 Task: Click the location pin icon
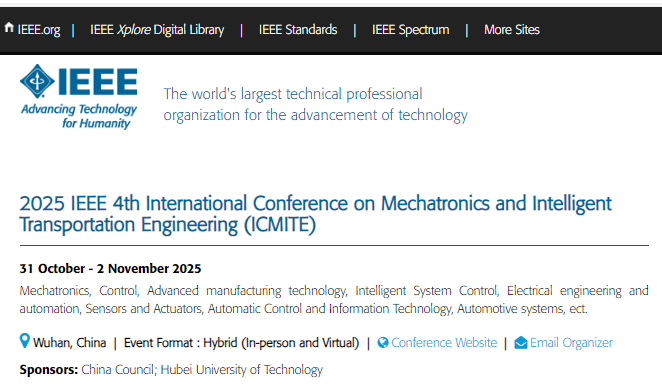tap(25, 341)
